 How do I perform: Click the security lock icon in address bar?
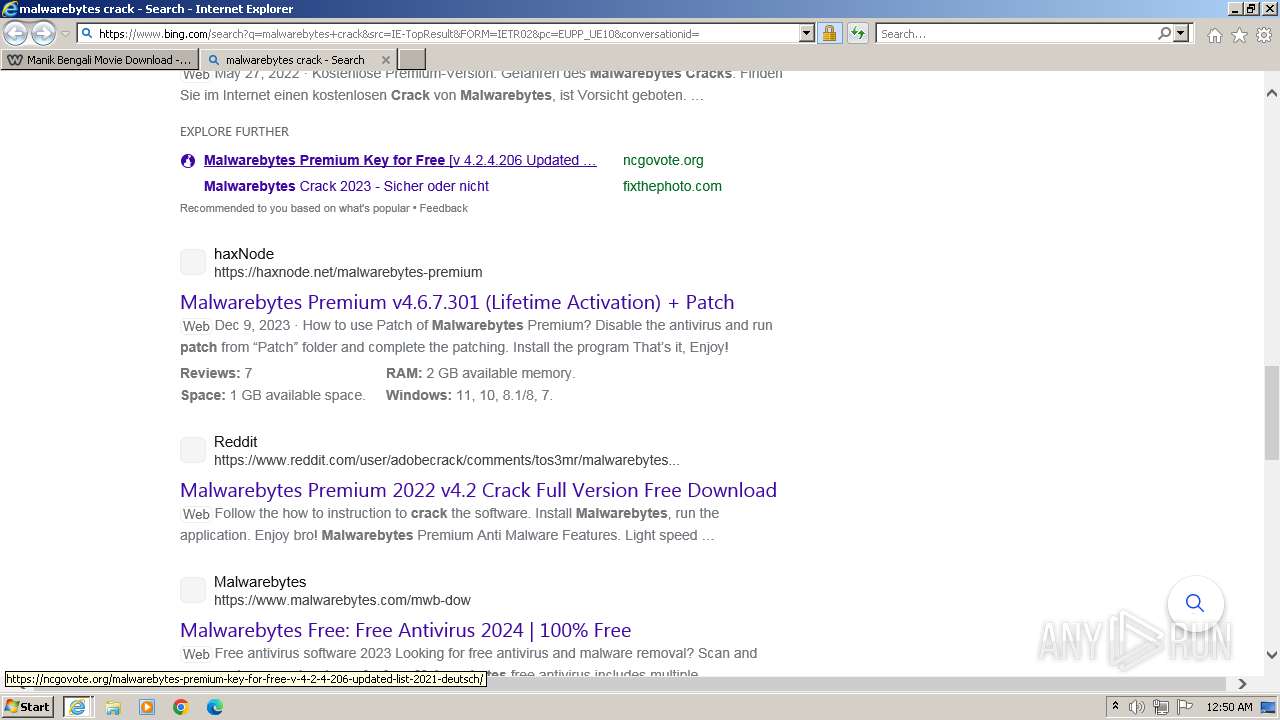pyautogui.click(x=829, y=34)
